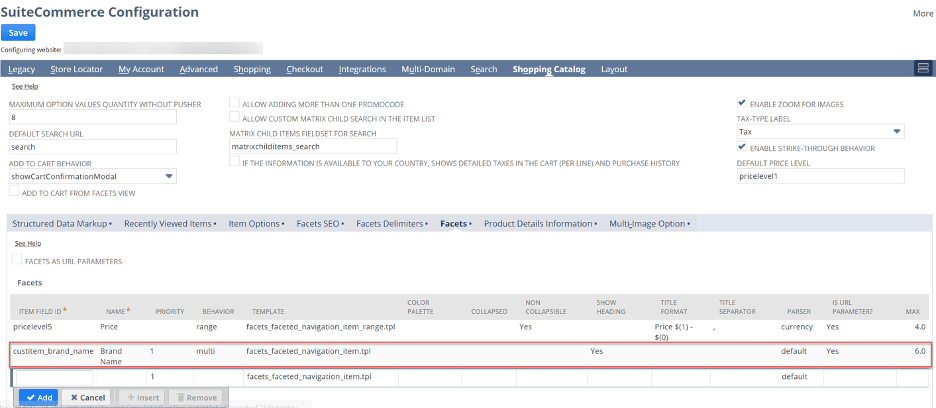Click the new row Item Field ID input
Image resolution: width=936 pixels, height=408 pixels.
tap(54, 378)
